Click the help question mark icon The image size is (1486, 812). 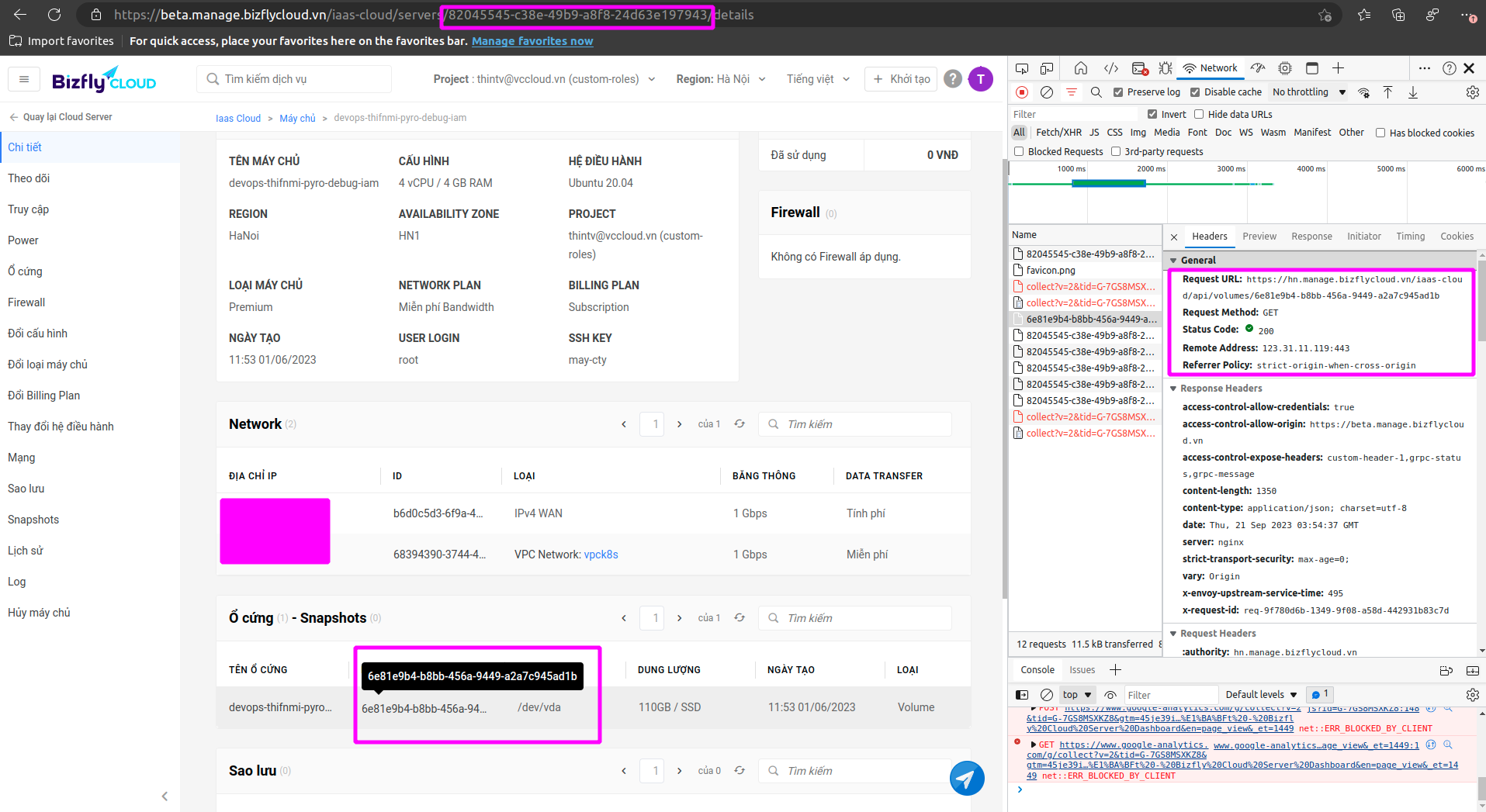tap(953, 79)
